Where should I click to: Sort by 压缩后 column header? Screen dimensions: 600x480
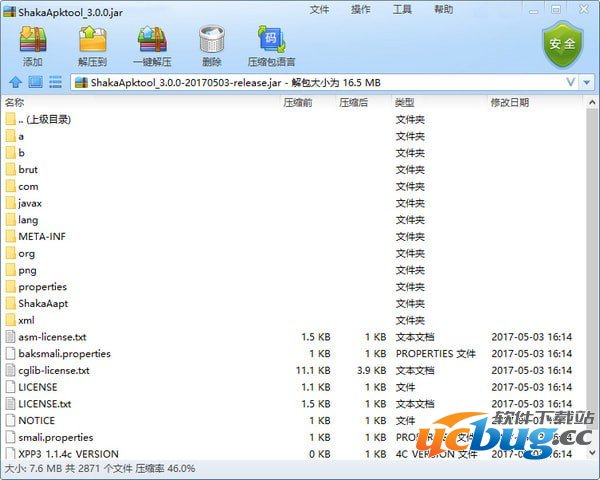pos(354,103)
